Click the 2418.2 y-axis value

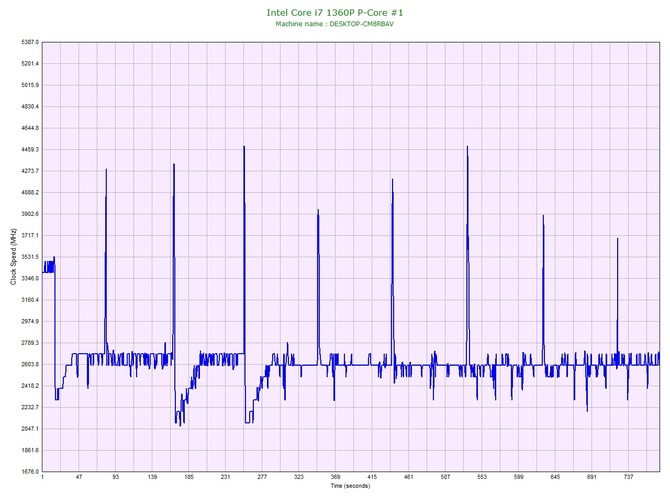[x=30, y=386]
